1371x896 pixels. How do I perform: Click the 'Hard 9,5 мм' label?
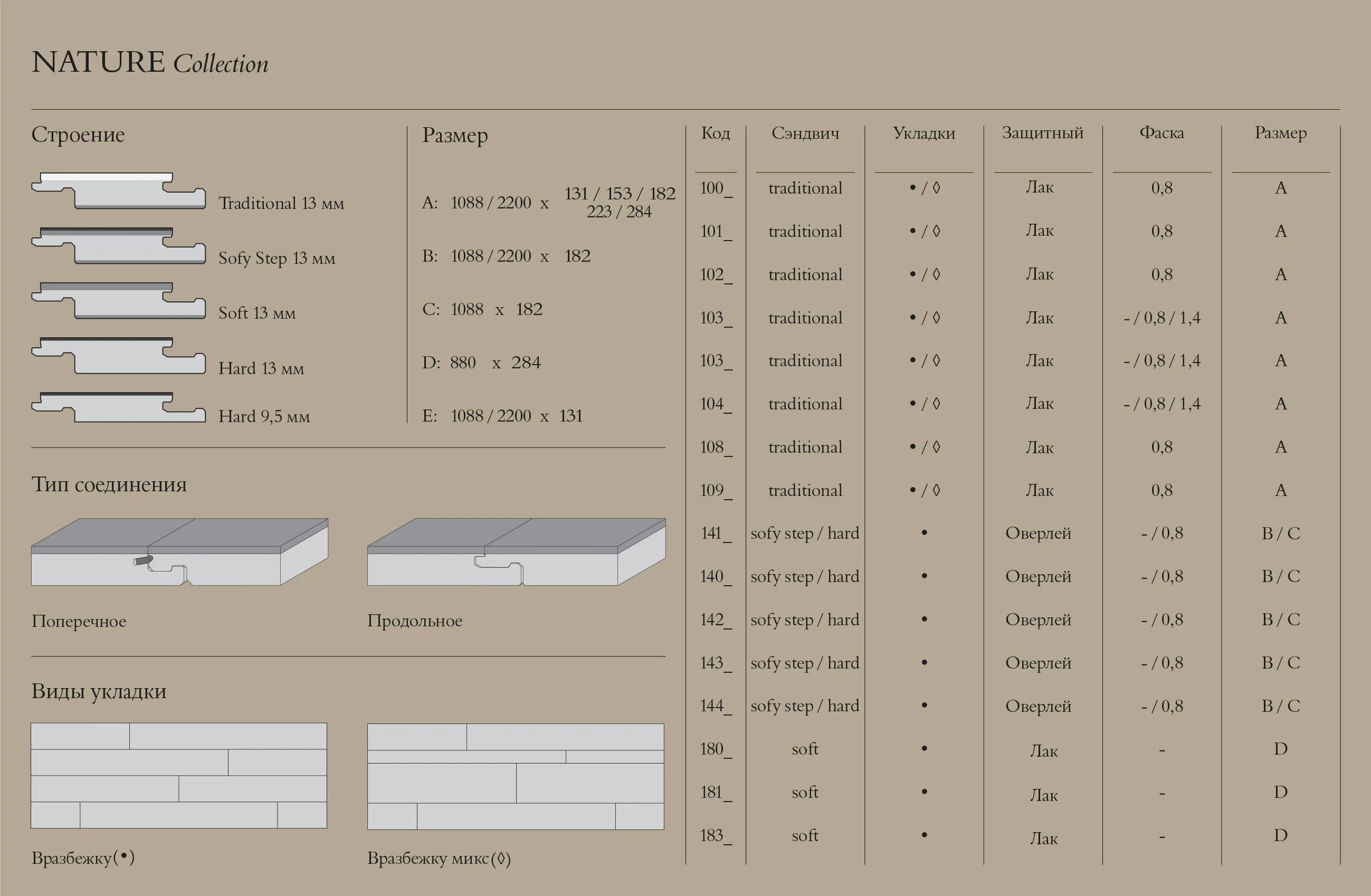(x=264, y=416)
